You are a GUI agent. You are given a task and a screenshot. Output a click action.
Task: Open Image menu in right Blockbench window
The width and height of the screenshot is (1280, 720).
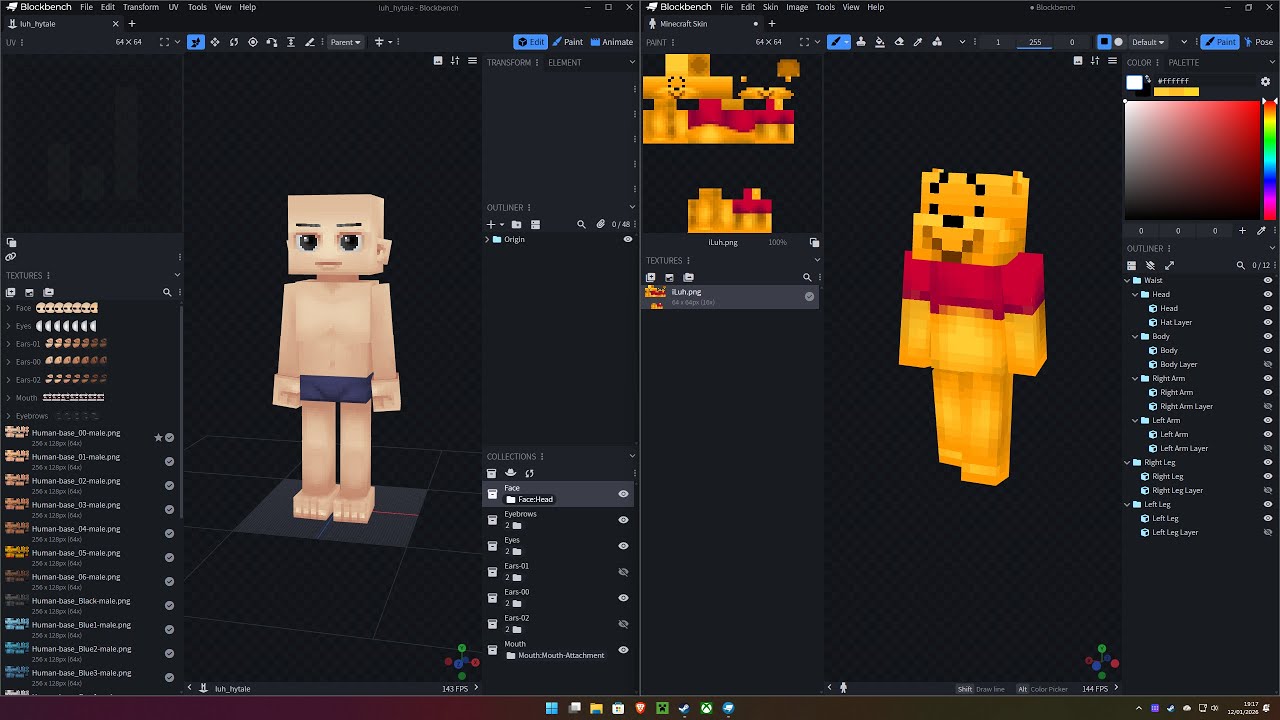click(x=797, y=7)
